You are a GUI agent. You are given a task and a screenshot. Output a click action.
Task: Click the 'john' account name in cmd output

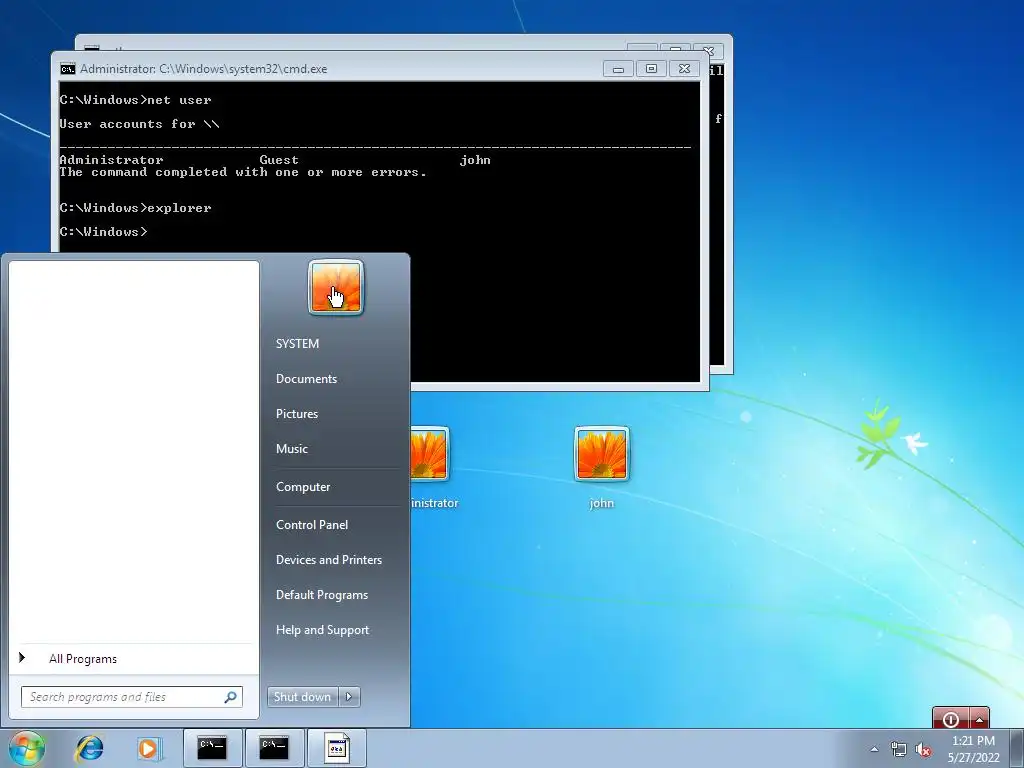[x=475, y=160]
